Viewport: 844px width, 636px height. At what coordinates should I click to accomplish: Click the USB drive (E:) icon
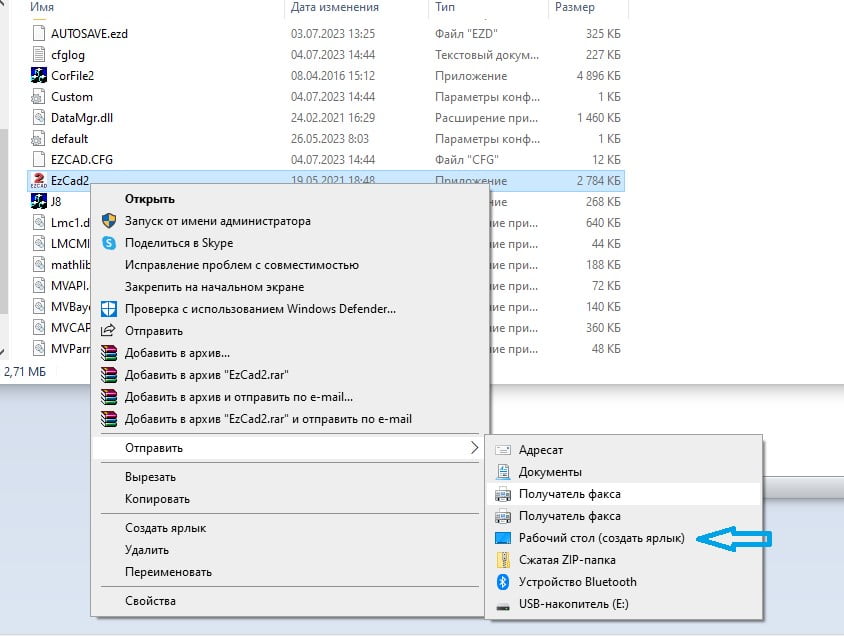click(503, 604)
